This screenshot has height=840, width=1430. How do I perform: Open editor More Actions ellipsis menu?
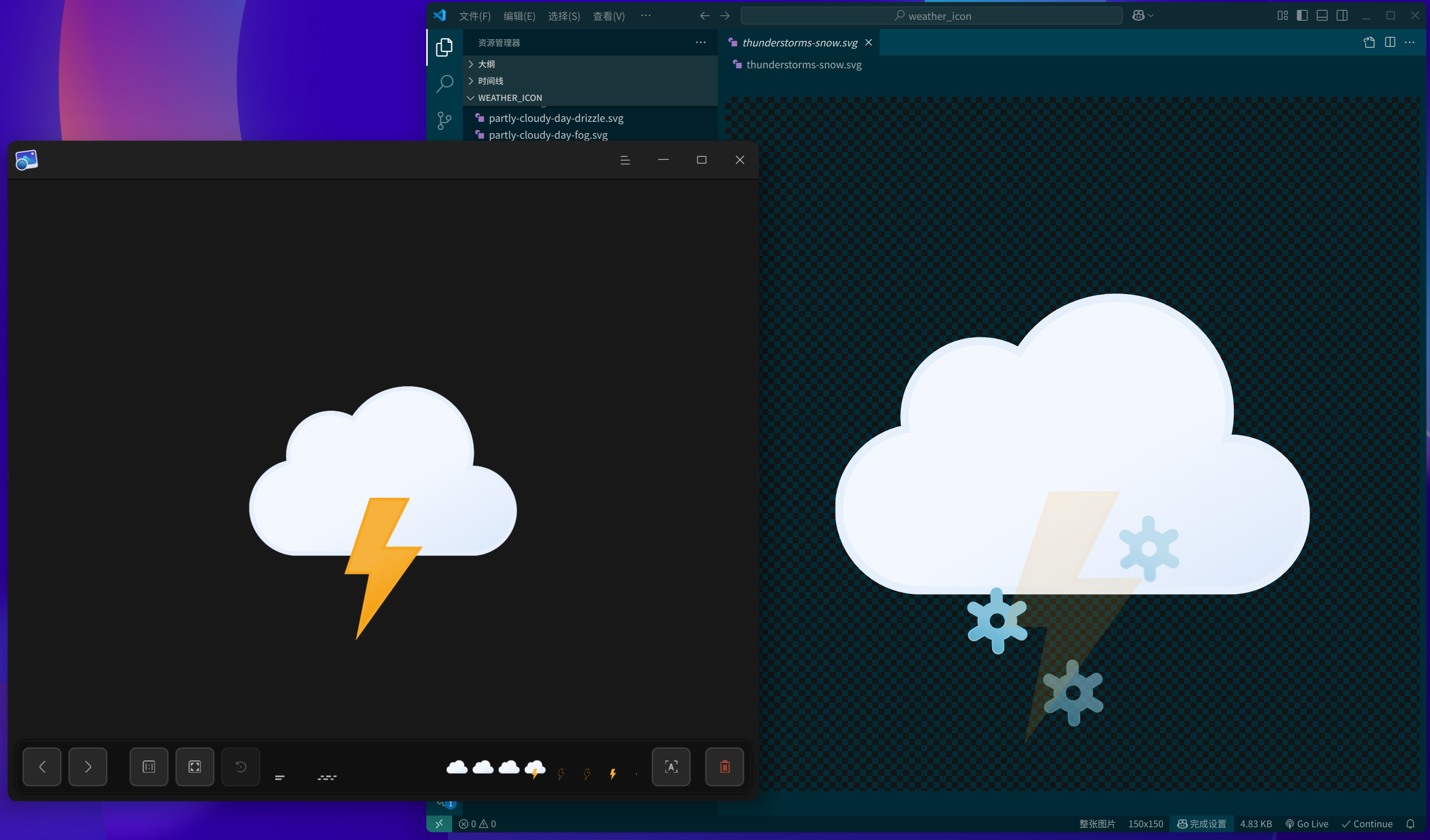[x=1410, y=42]
